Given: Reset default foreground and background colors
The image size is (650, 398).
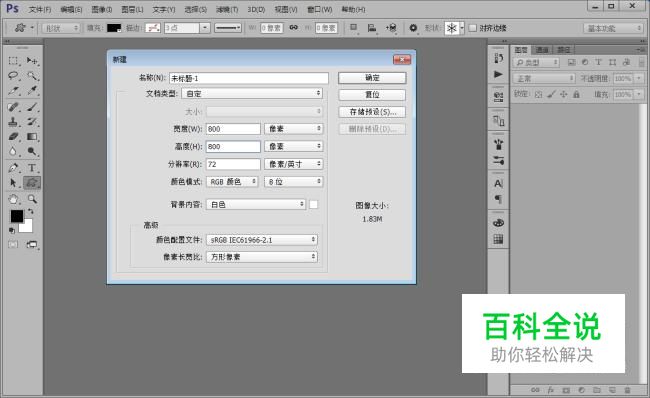Looking at the screenshot, I should pyautogui.click(x=12, y=230).
